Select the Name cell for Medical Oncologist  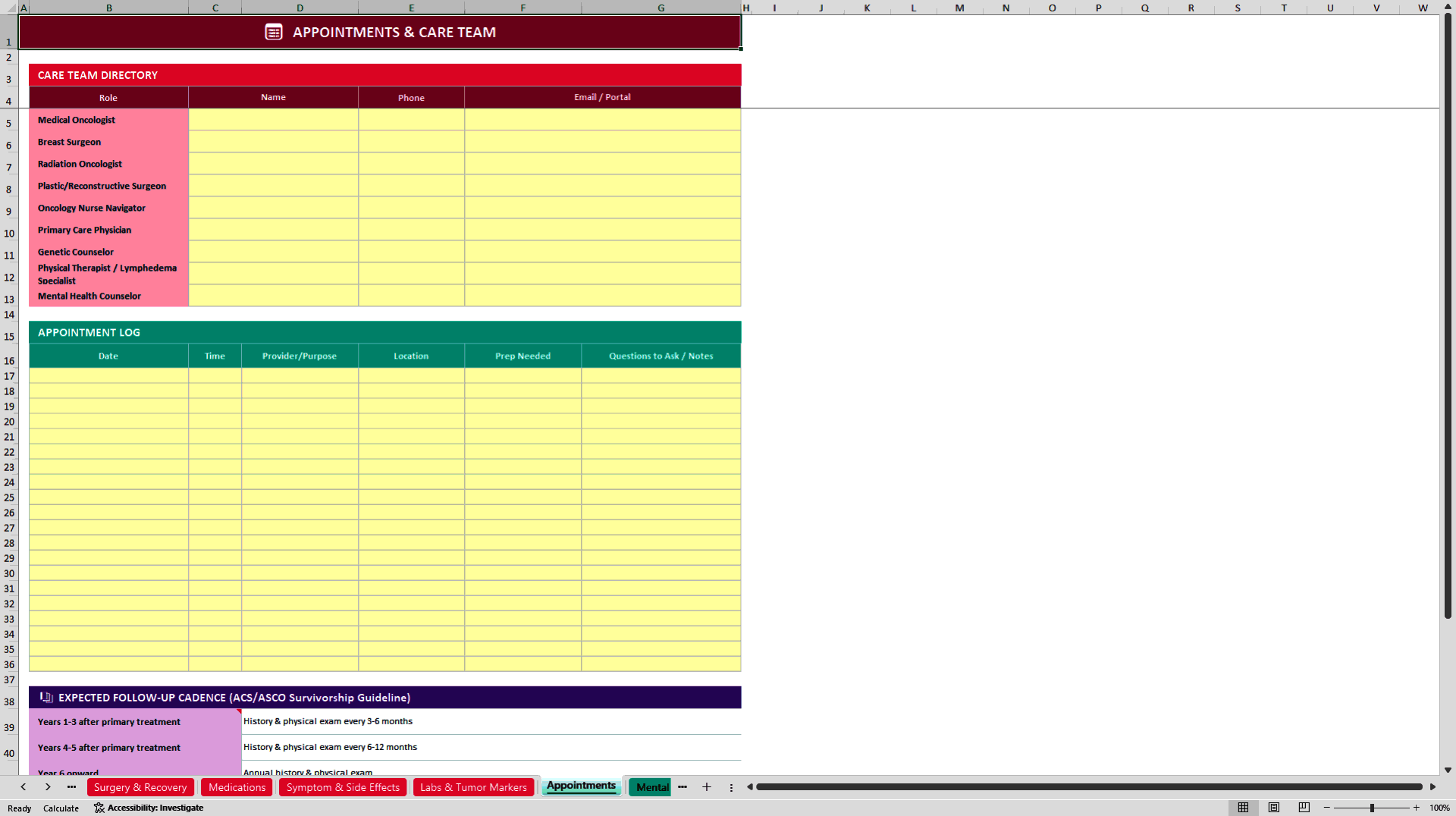point(273,120)
